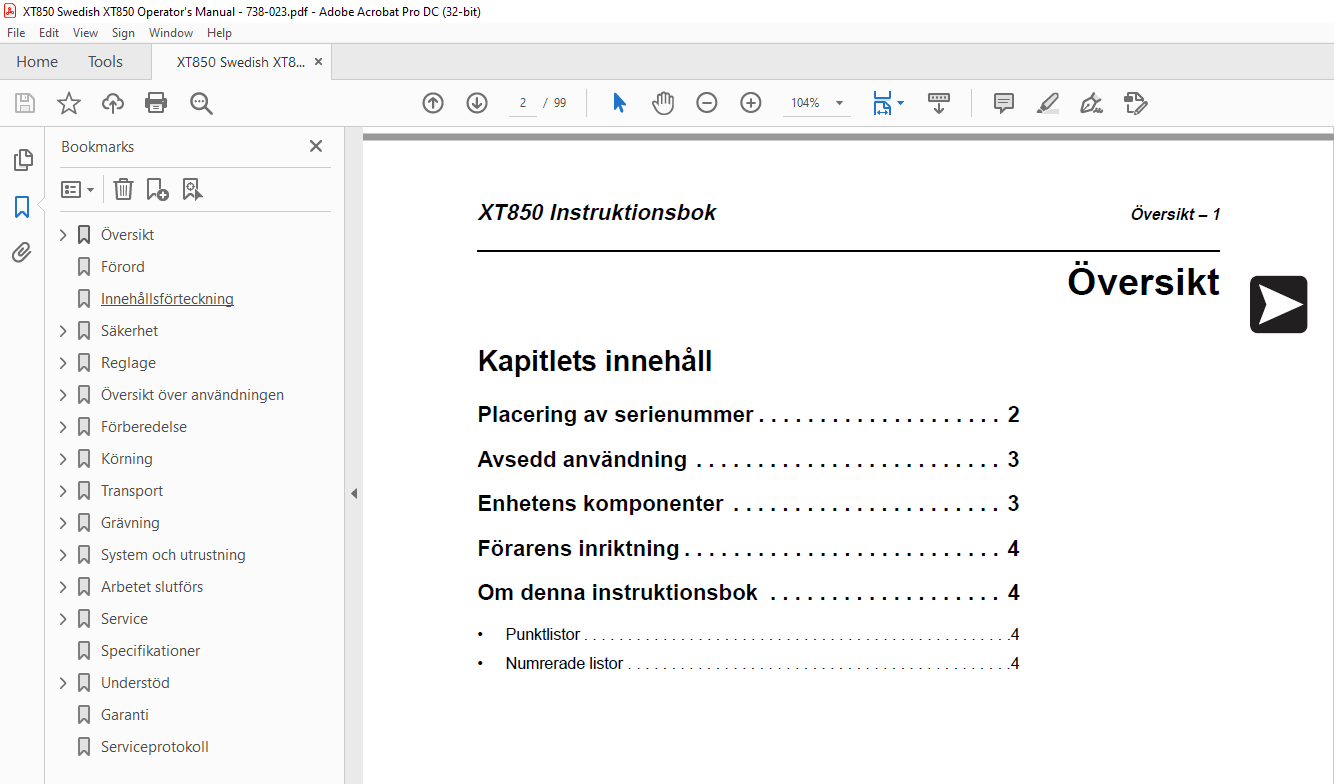Select the Serviceprotokoll bookmark

click(154, 747)
